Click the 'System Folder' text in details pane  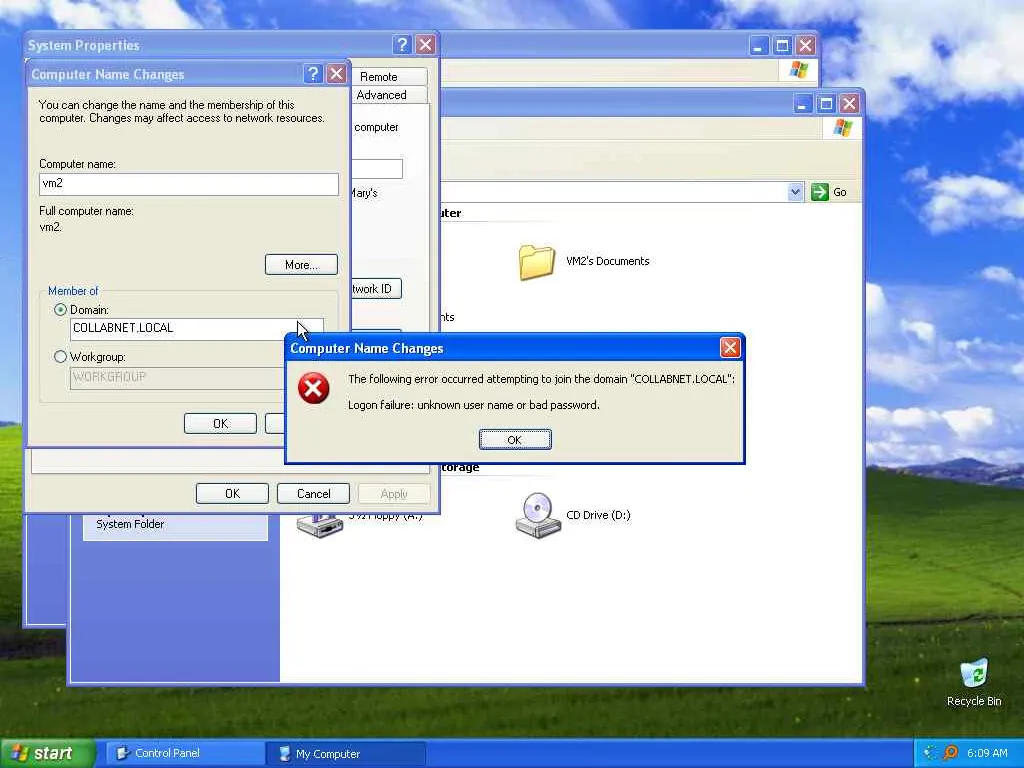pos(130,524)
